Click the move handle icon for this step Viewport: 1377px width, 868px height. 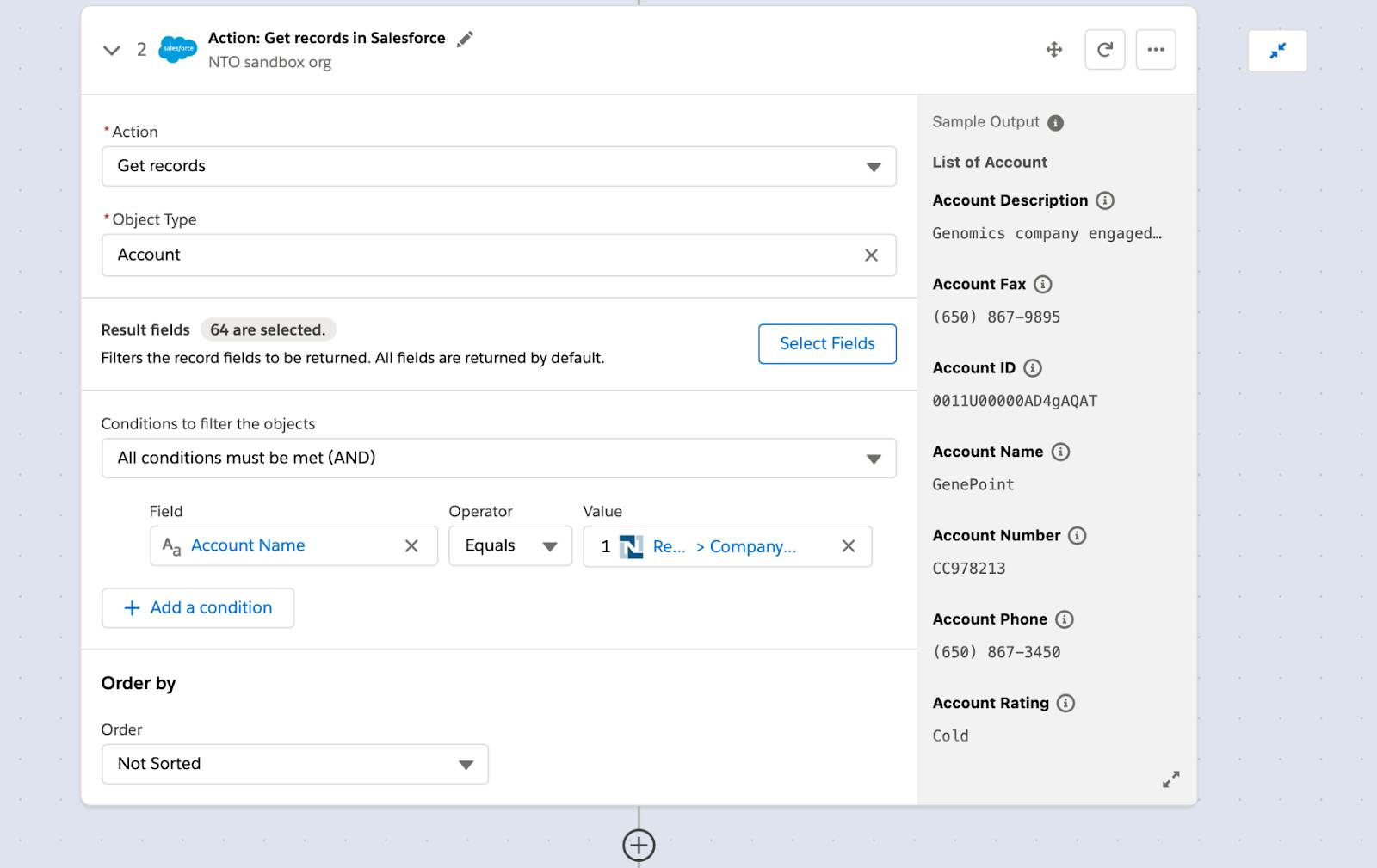1053,49
